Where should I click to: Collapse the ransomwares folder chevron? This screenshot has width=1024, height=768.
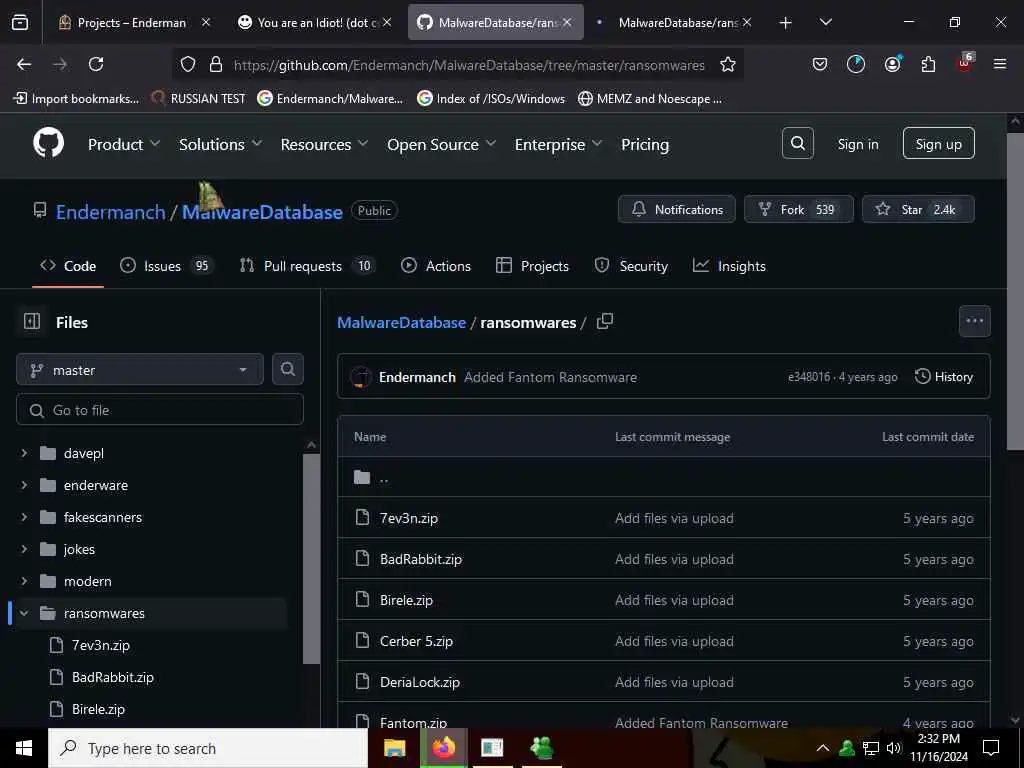(x=24, y=613)
